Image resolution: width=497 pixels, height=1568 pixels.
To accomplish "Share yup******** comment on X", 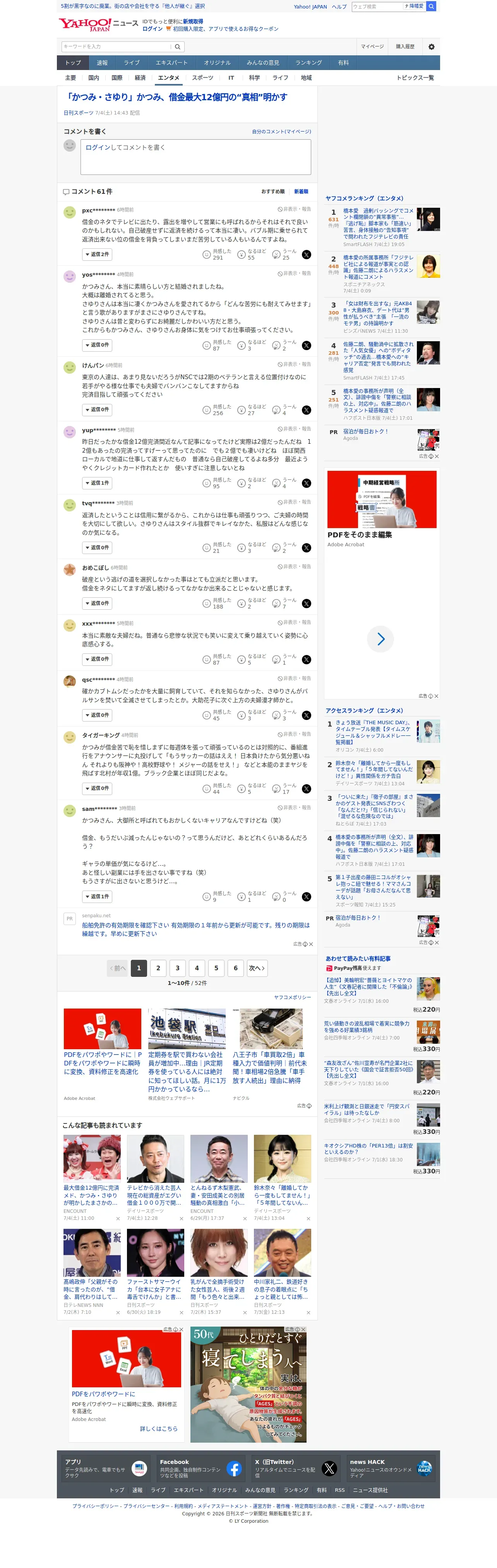I will [306, 483].
